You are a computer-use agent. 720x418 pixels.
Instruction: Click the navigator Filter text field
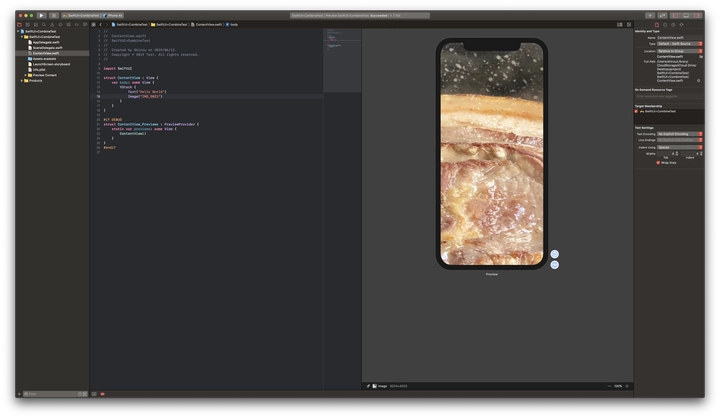[50, 393]
